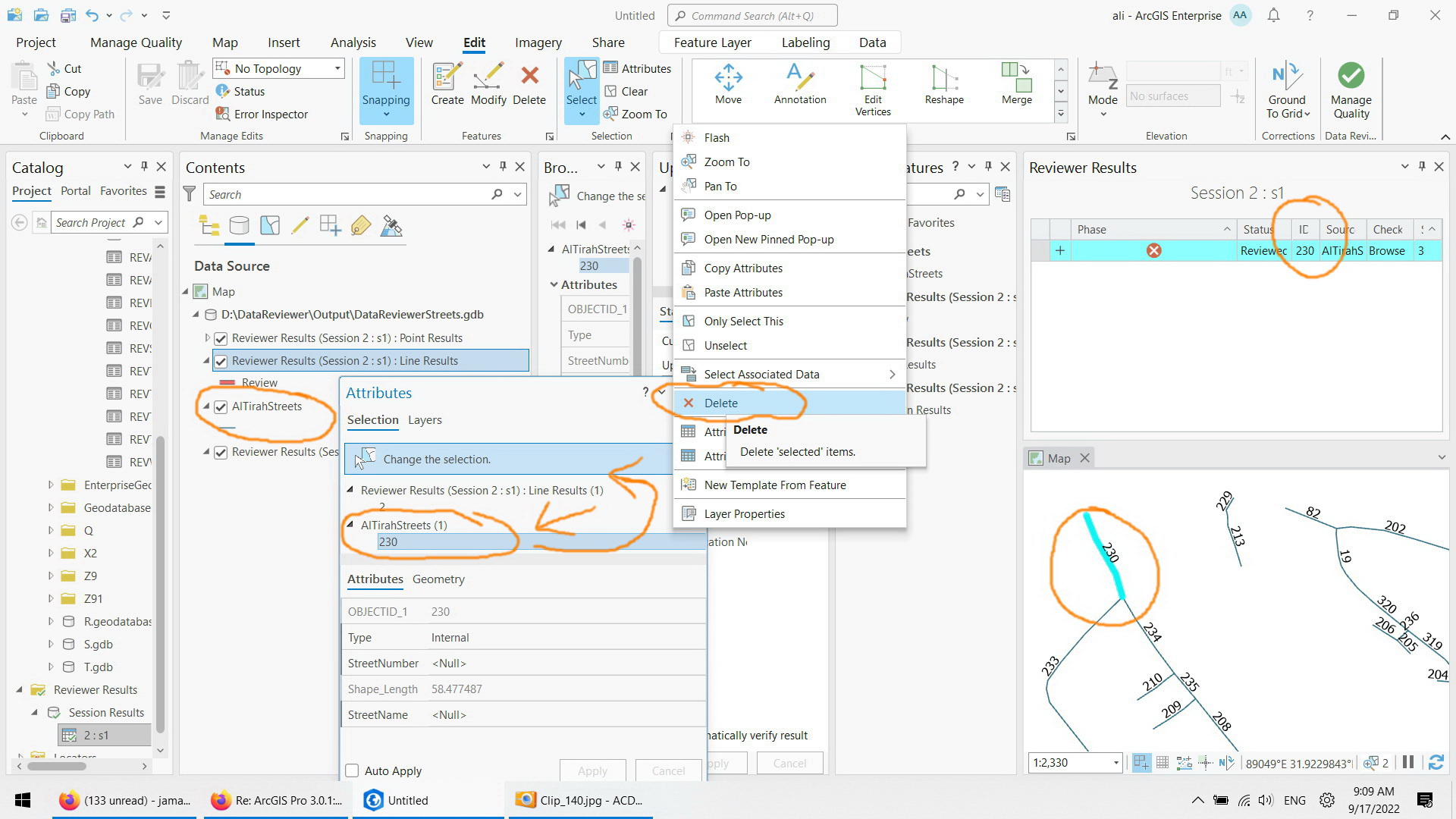Uncheck Reviewer Results Point Results layer
Image resolution: width=1456 pixels, height=819 pixels.
click(220, 338)
